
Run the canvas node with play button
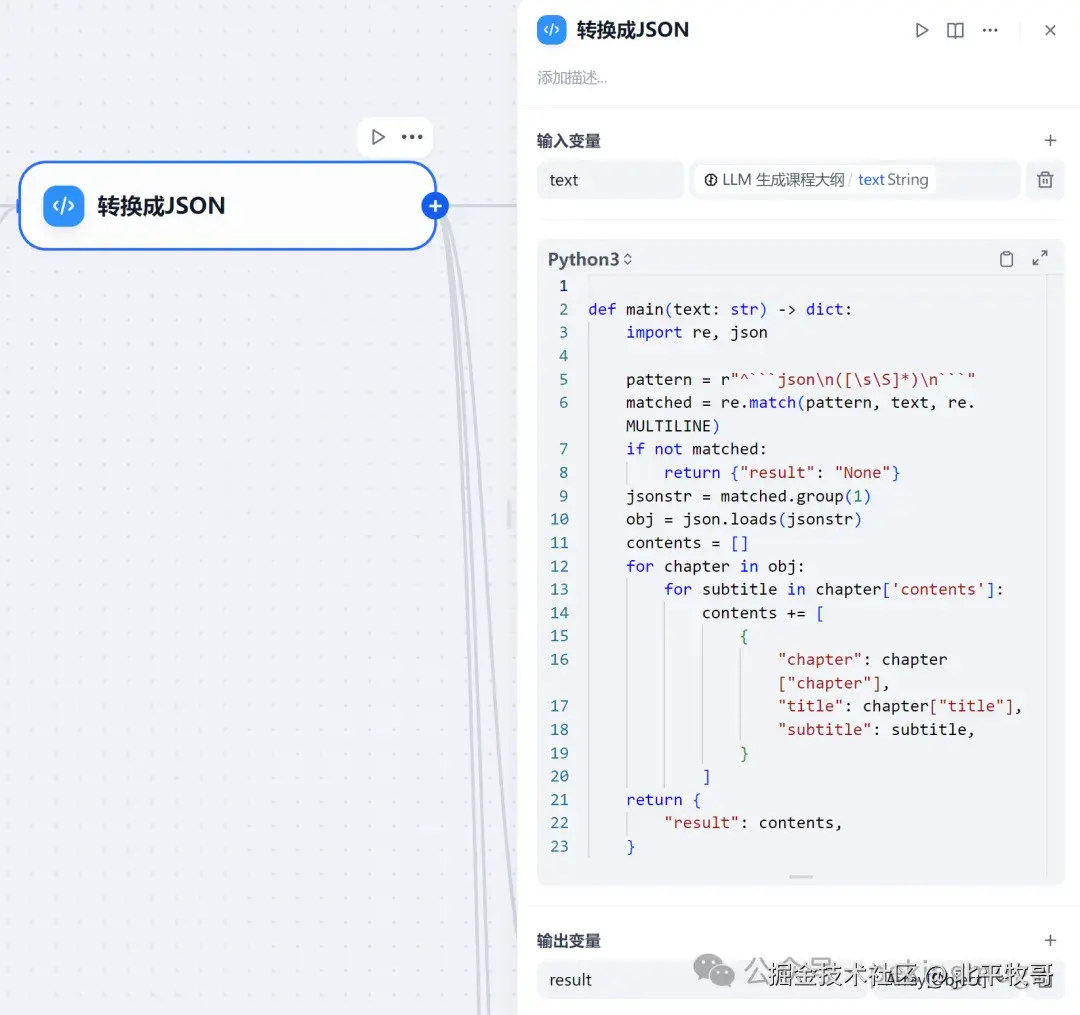pyautogui.click(x=377, y=136)
